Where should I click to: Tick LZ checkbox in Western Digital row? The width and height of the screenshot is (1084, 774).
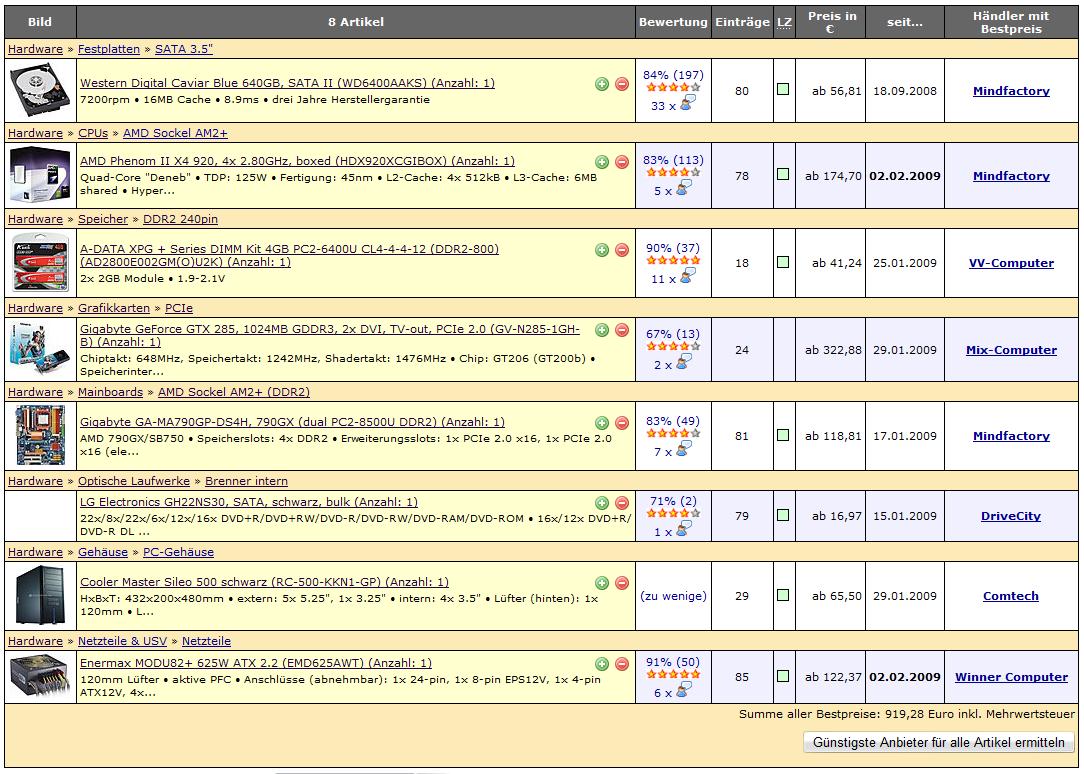(783, 89)
